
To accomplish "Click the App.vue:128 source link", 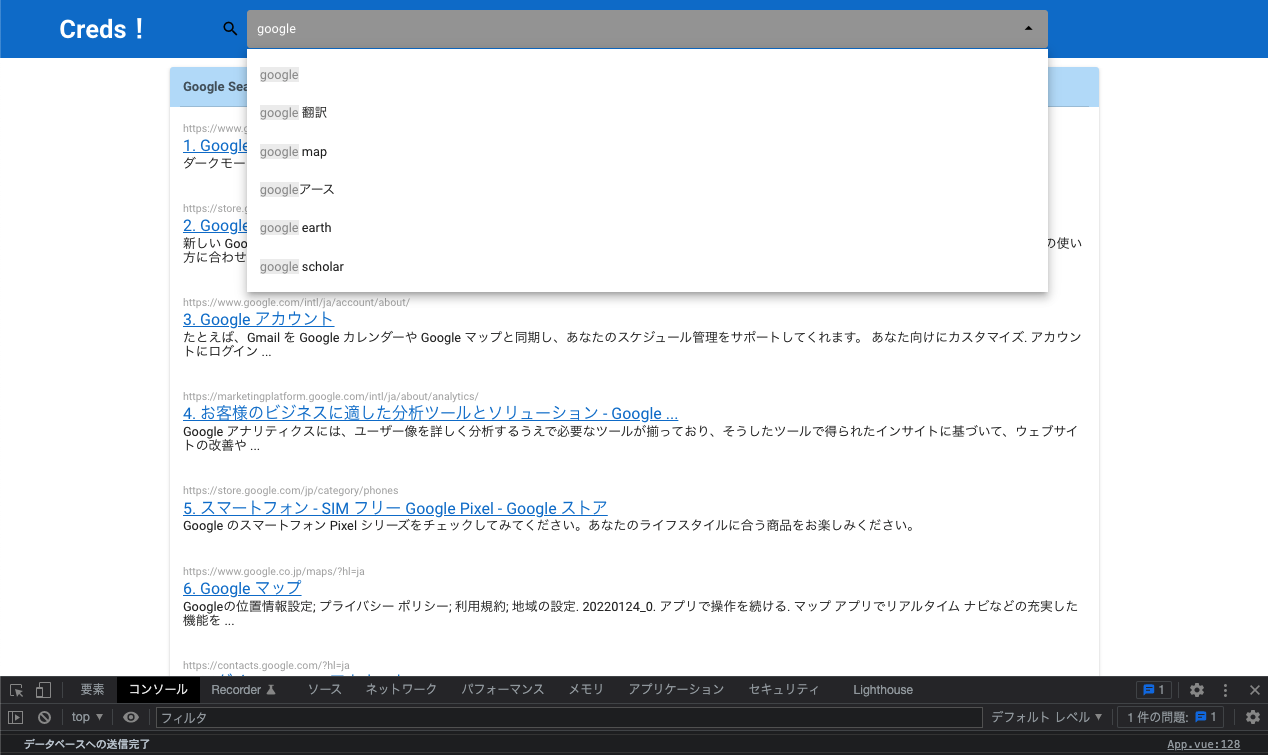I will click(1202, 744).
